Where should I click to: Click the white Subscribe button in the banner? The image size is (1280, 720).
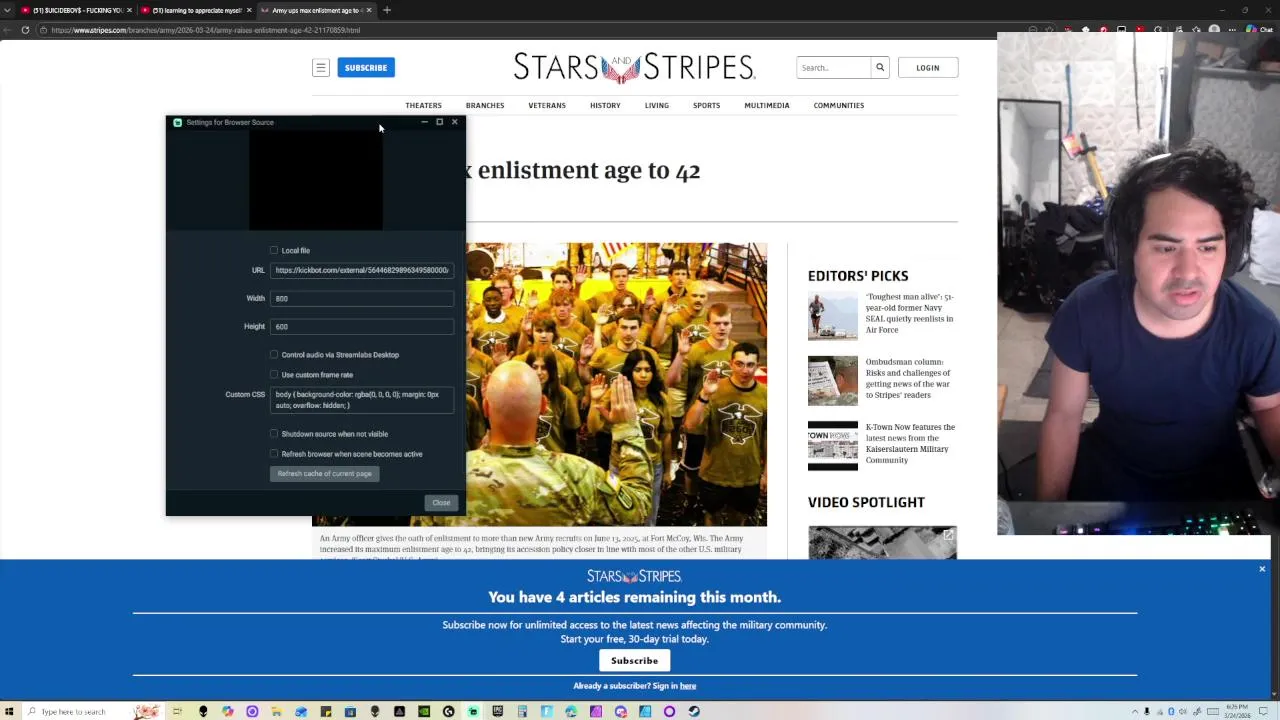[x=635, y=661]
